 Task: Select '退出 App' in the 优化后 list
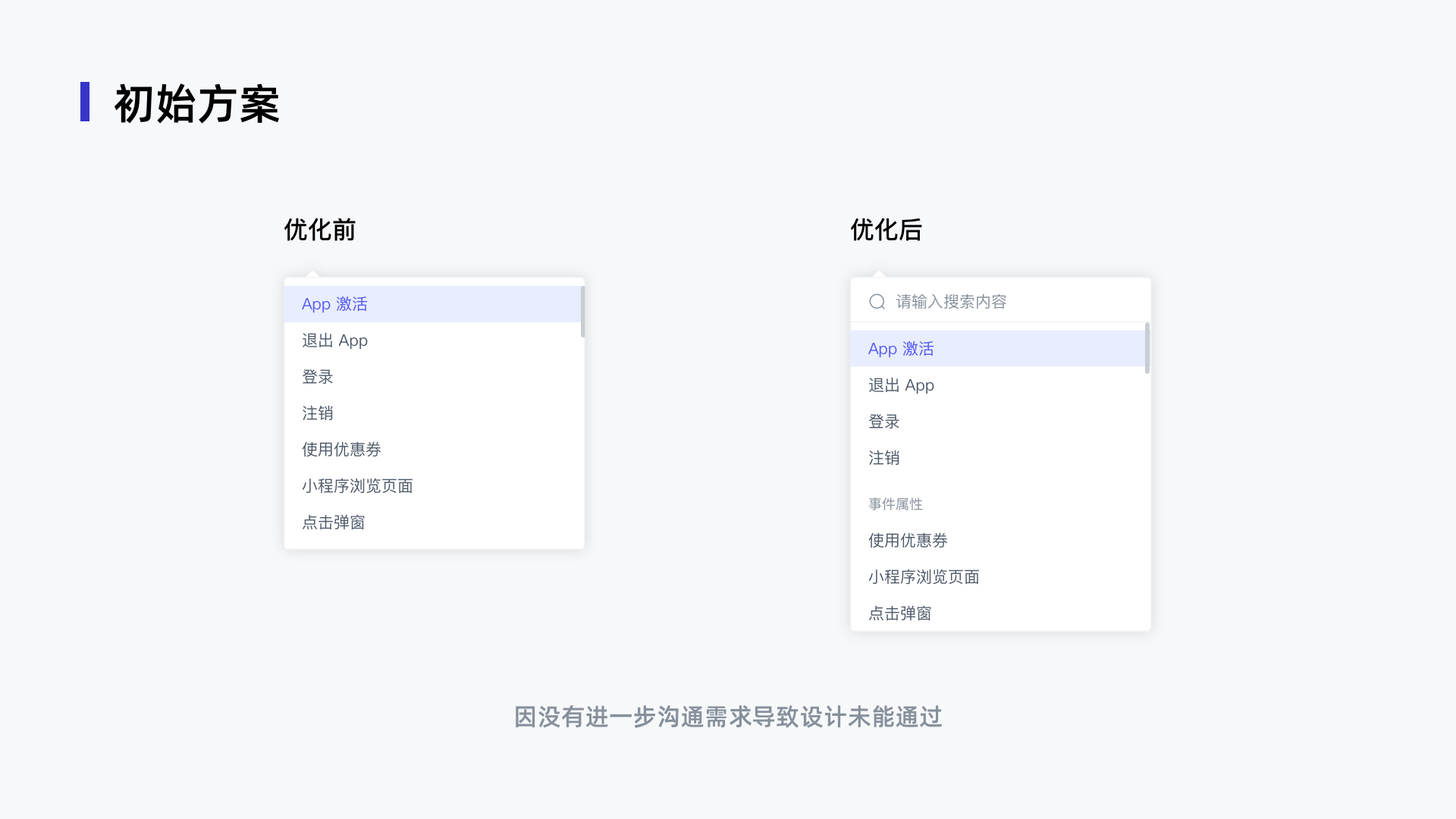pyautogui.click(x=901, y=385)
